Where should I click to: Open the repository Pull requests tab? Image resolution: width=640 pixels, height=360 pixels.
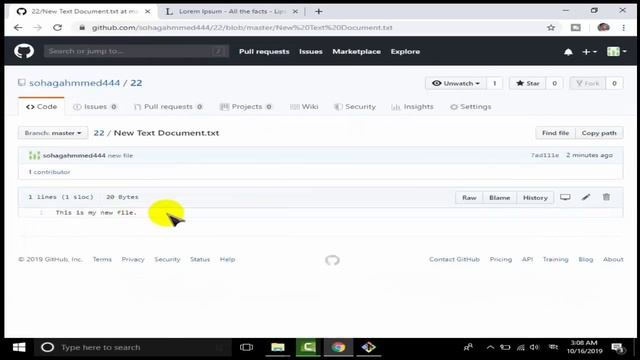(x=168, y=107)
